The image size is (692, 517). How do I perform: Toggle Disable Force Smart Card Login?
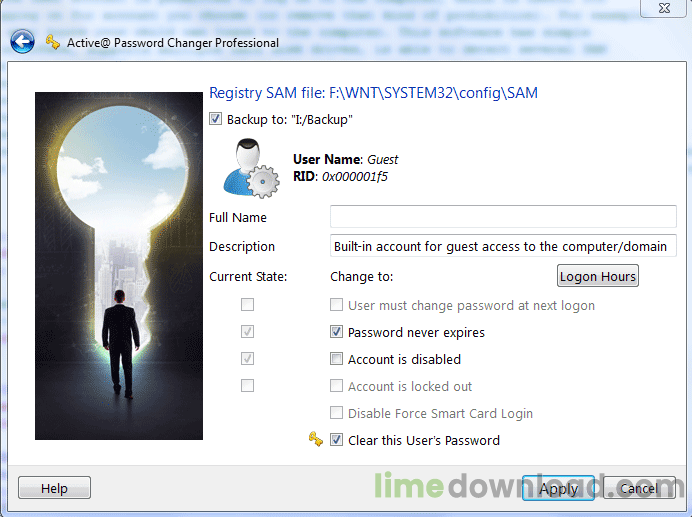click(x=336, y=413)
